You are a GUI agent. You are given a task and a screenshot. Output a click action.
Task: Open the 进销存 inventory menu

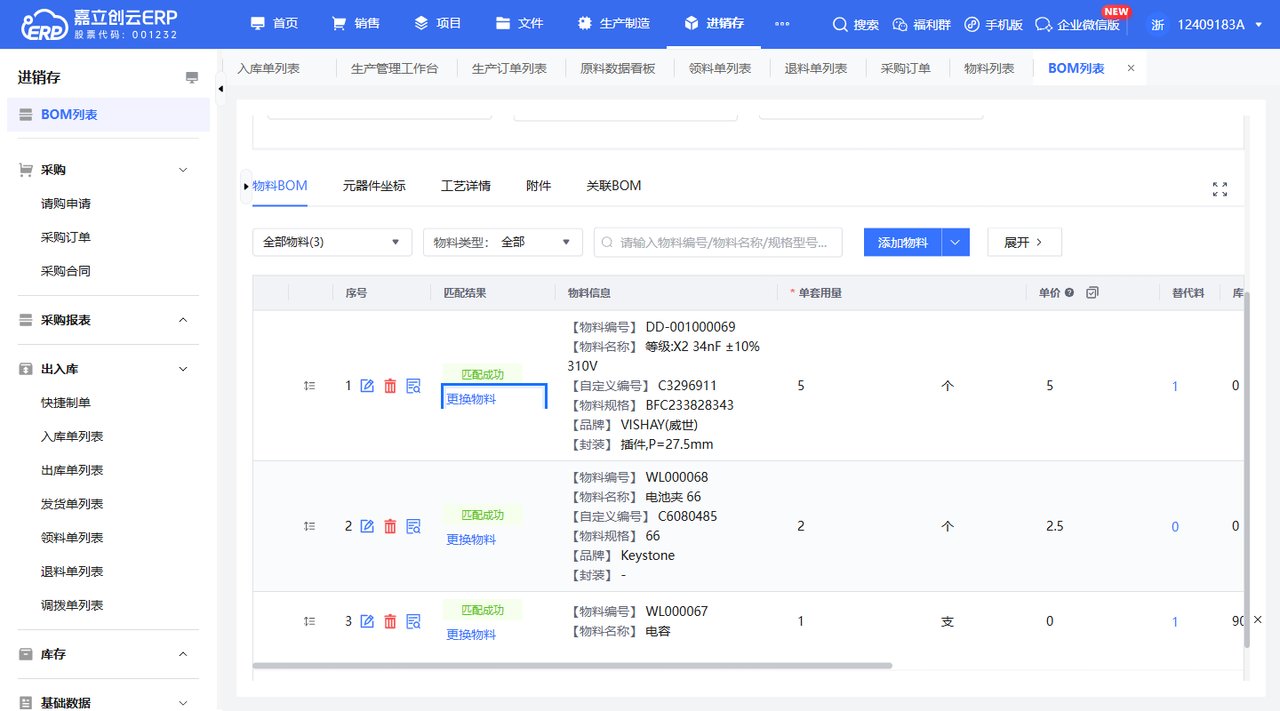point(713,24)
